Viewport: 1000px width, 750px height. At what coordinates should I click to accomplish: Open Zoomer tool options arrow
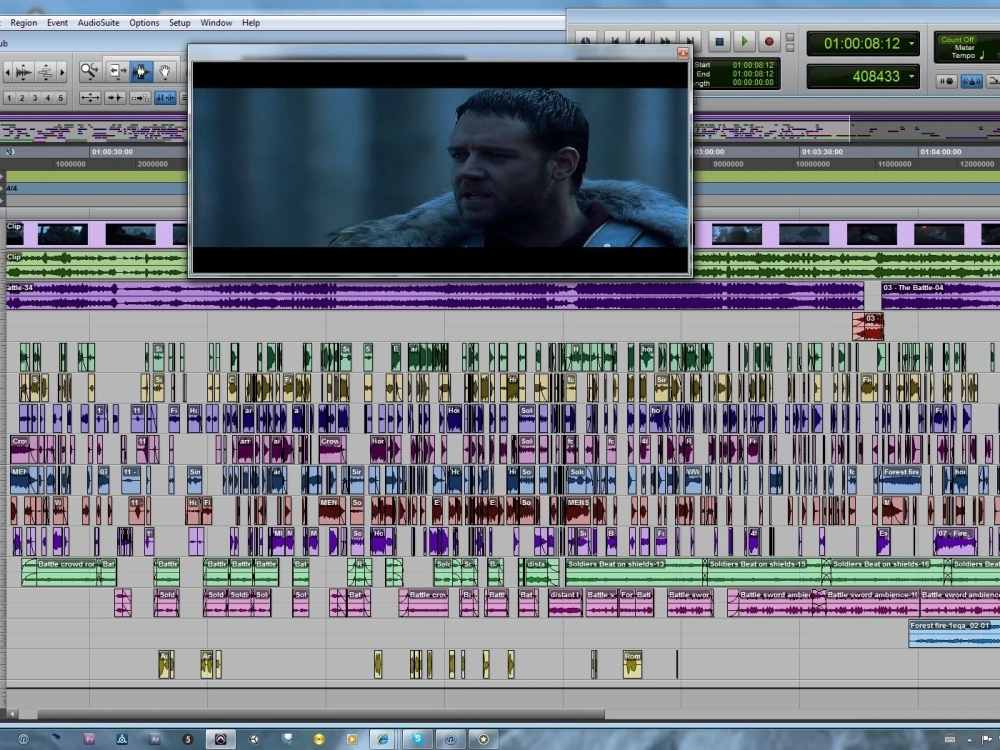(x=89, y=80)
